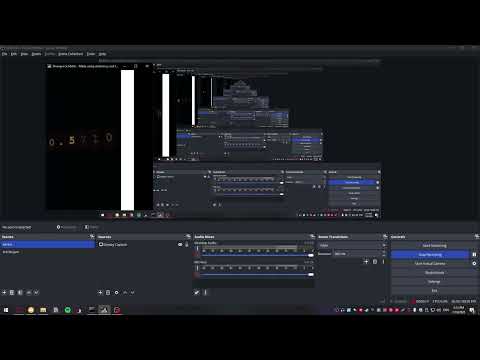Image resolution: width=480 pixels, height=360 pixels.
Task: Adjust the Mic/Aux volume slider handle
Action: point(311,274)
